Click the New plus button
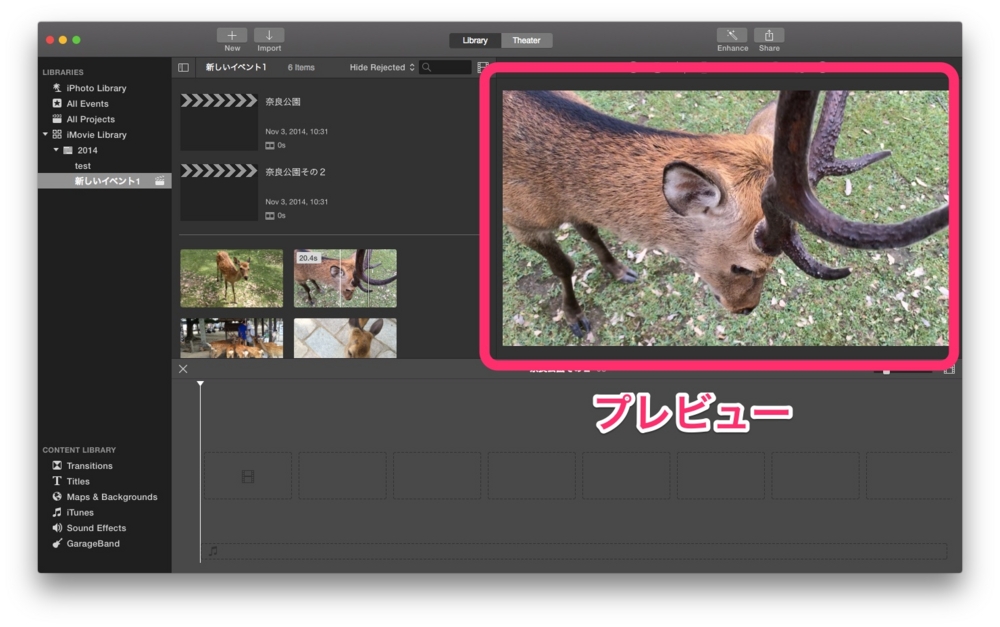The width and height of the screenshot is (1000, 627). [232, 36]
